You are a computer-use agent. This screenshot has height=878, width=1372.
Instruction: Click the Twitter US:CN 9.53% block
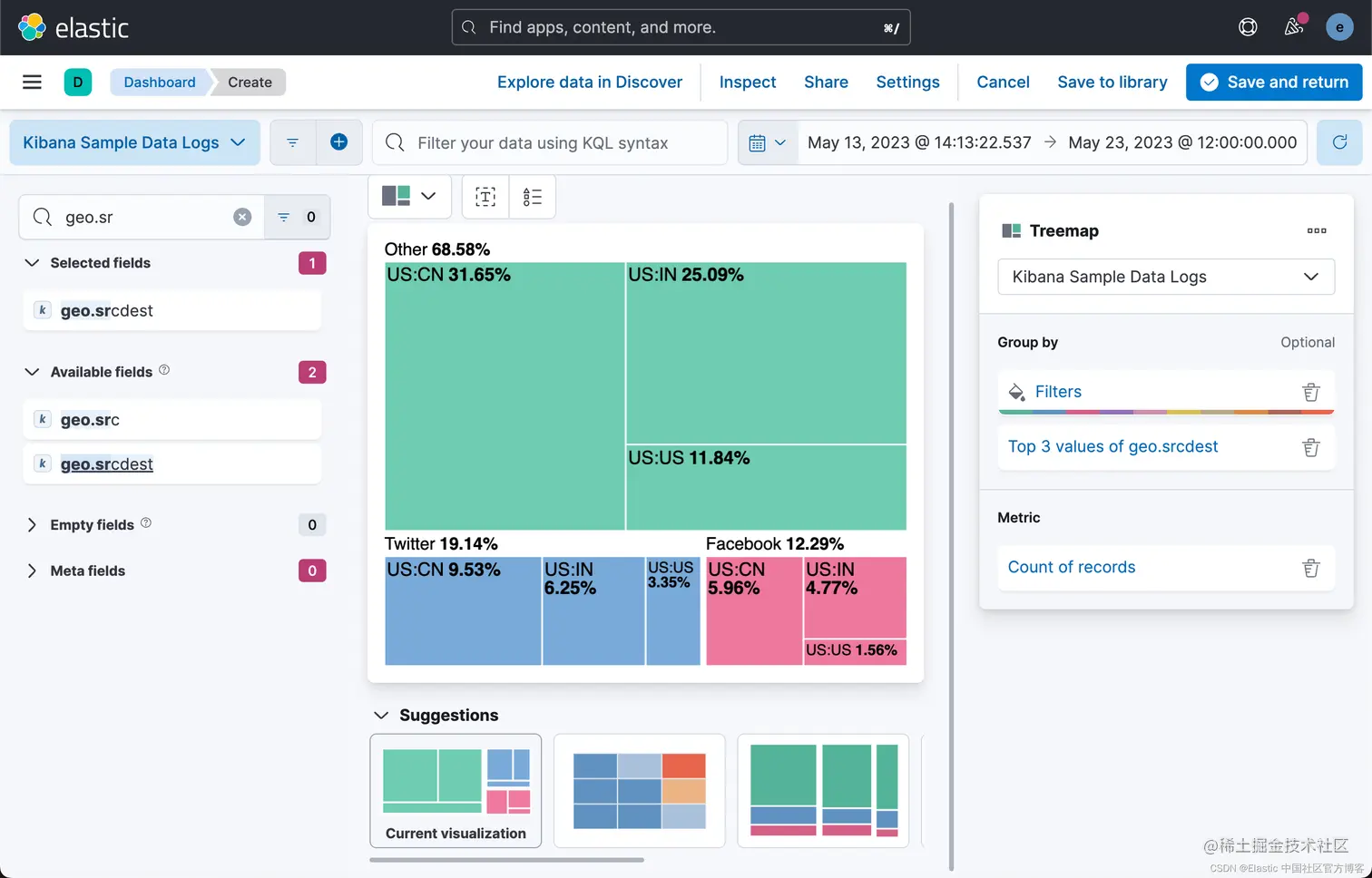(463, 611)
